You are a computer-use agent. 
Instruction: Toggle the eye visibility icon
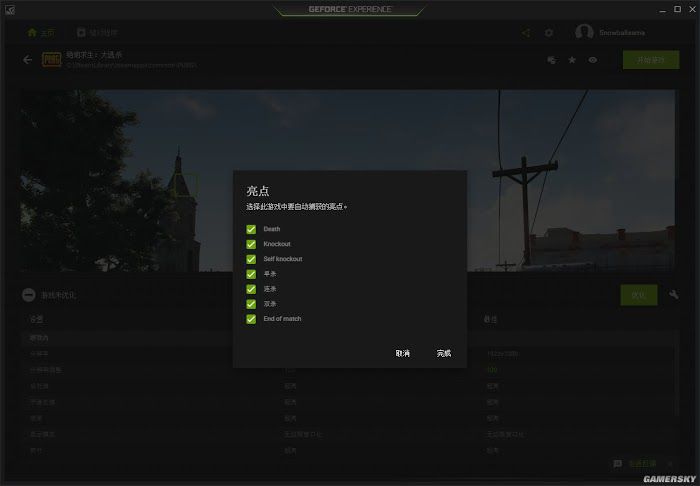pos(592,60)
